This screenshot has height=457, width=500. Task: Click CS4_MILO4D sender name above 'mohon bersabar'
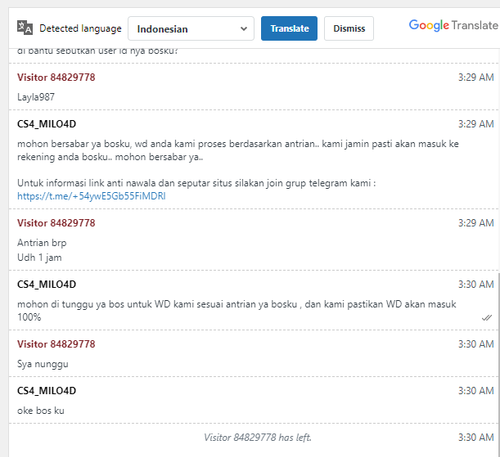coord(47,124)
